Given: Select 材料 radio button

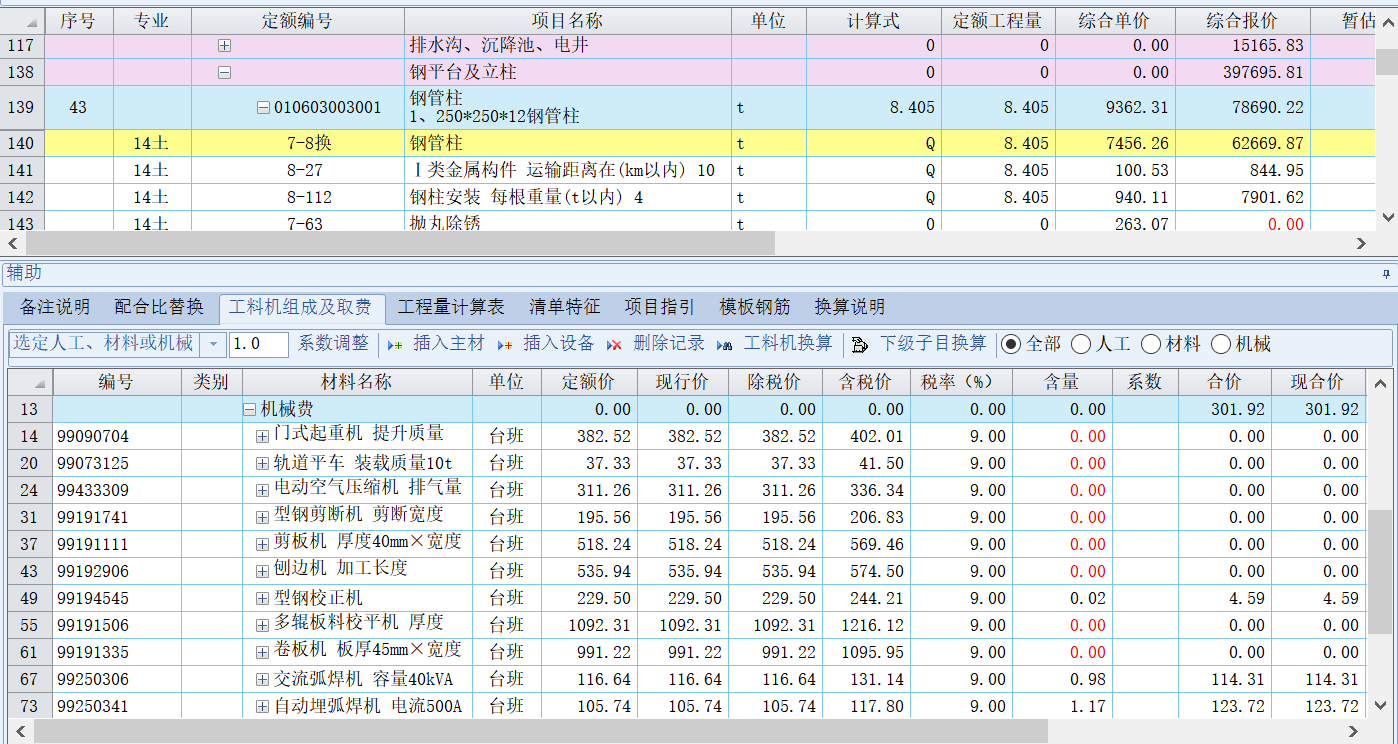Looking at the screenshot, I should 1151,344.
